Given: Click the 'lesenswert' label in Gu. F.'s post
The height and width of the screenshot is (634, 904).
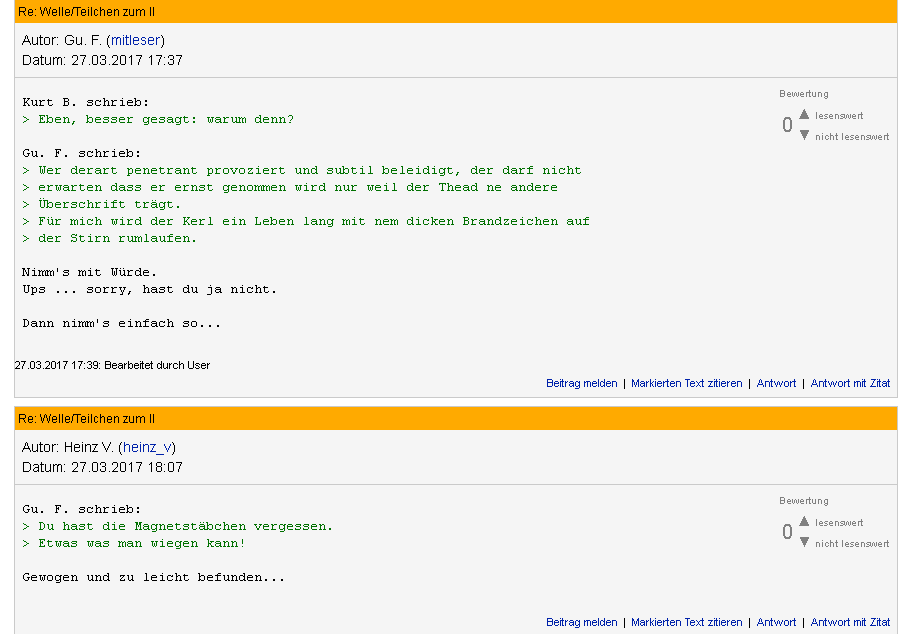Looking at the screenshot, I should (839, 116).
